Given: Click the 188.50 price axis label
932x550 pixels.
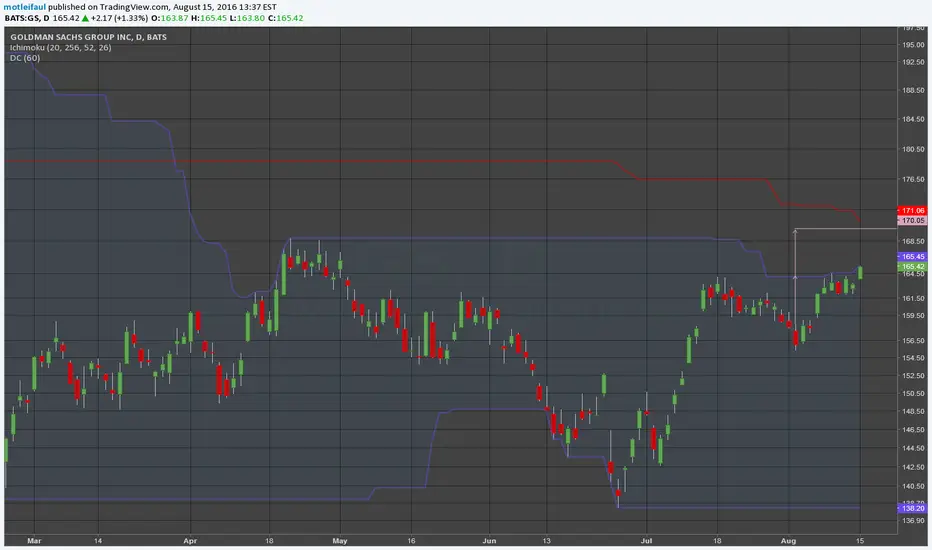Looking at the screenshot, I should [x=913, y=90].
